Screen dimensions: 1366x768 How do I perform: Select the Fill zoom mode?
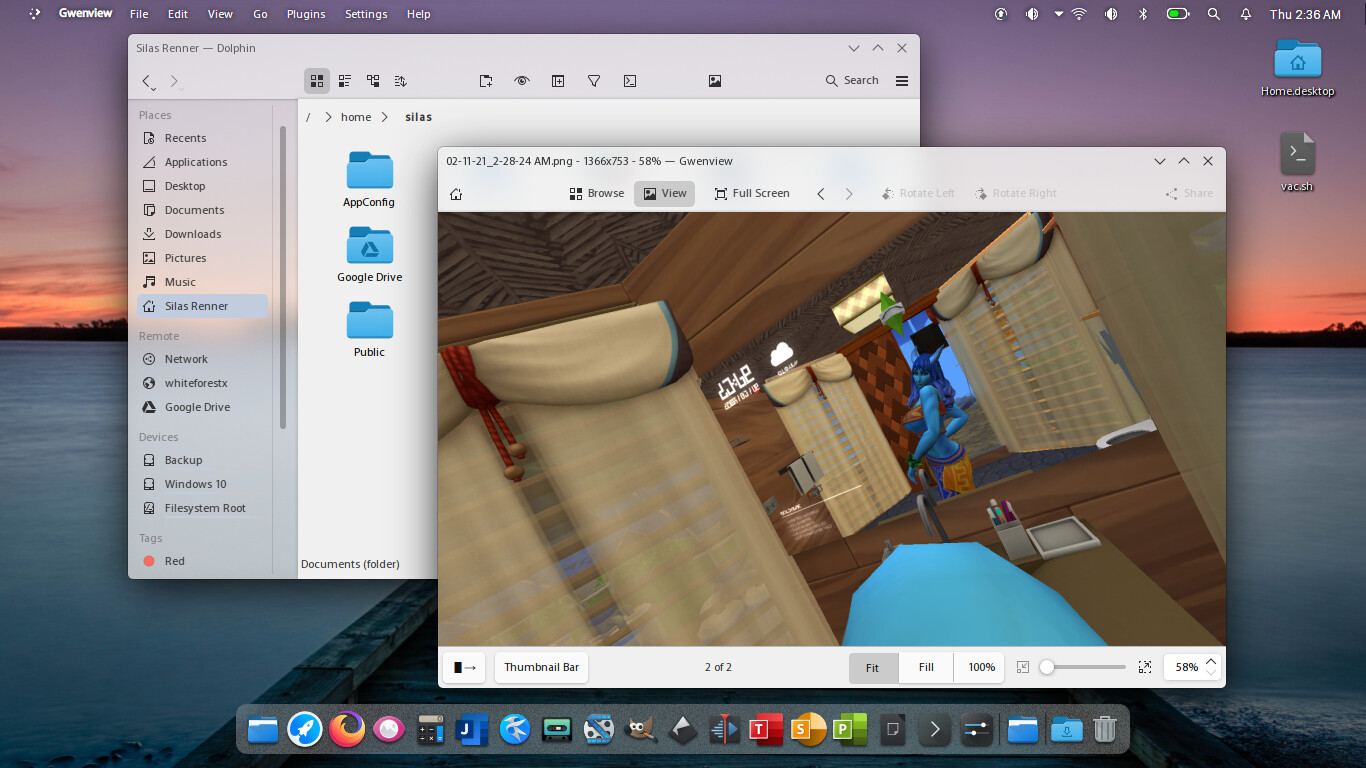pyautogui.click(x=926, y=667)
